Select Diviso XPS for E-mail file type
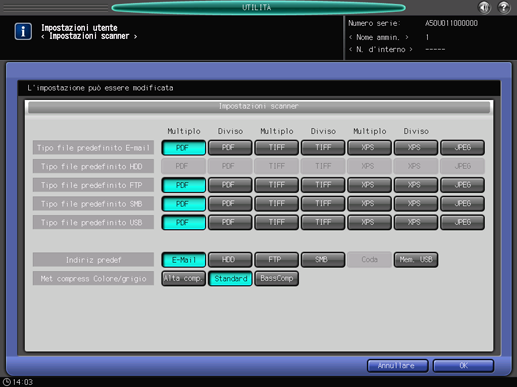 tap(416, 148)
